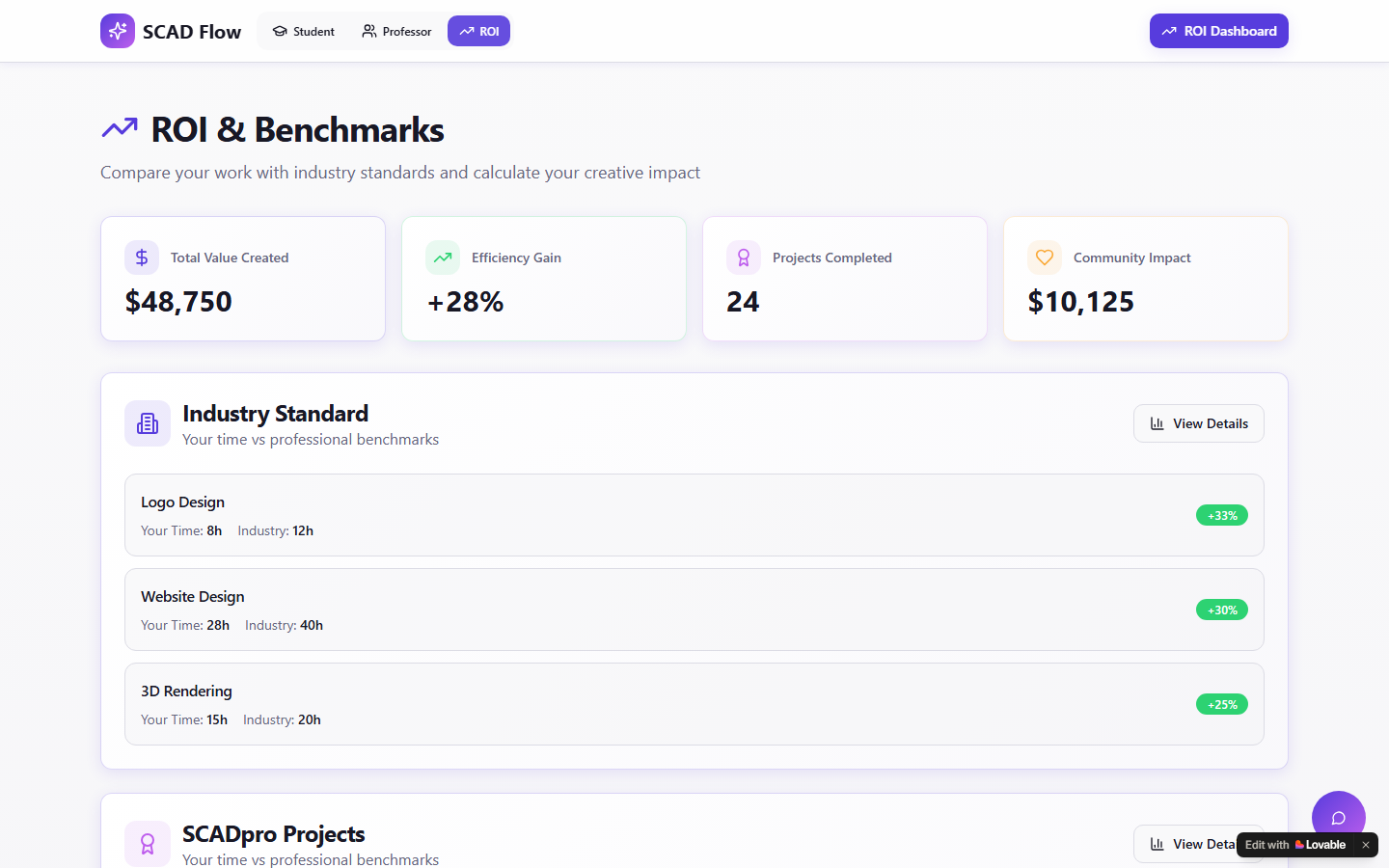Screen dimensions: 1389x868
Task: Click the Industry Standard heading
Action: (275, 414)
